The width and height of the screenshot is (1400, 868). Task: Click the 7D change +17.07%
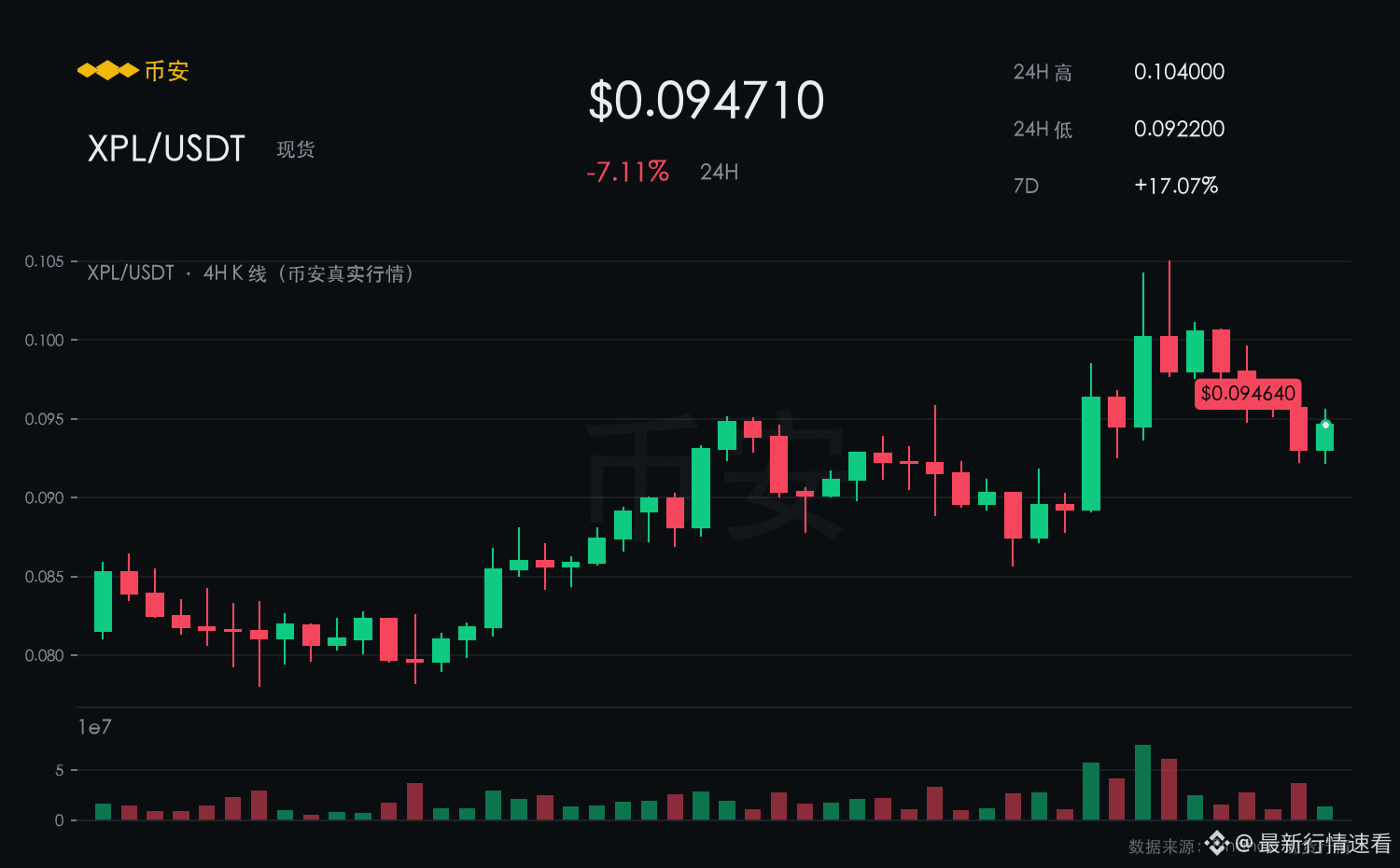point(1176,186)
